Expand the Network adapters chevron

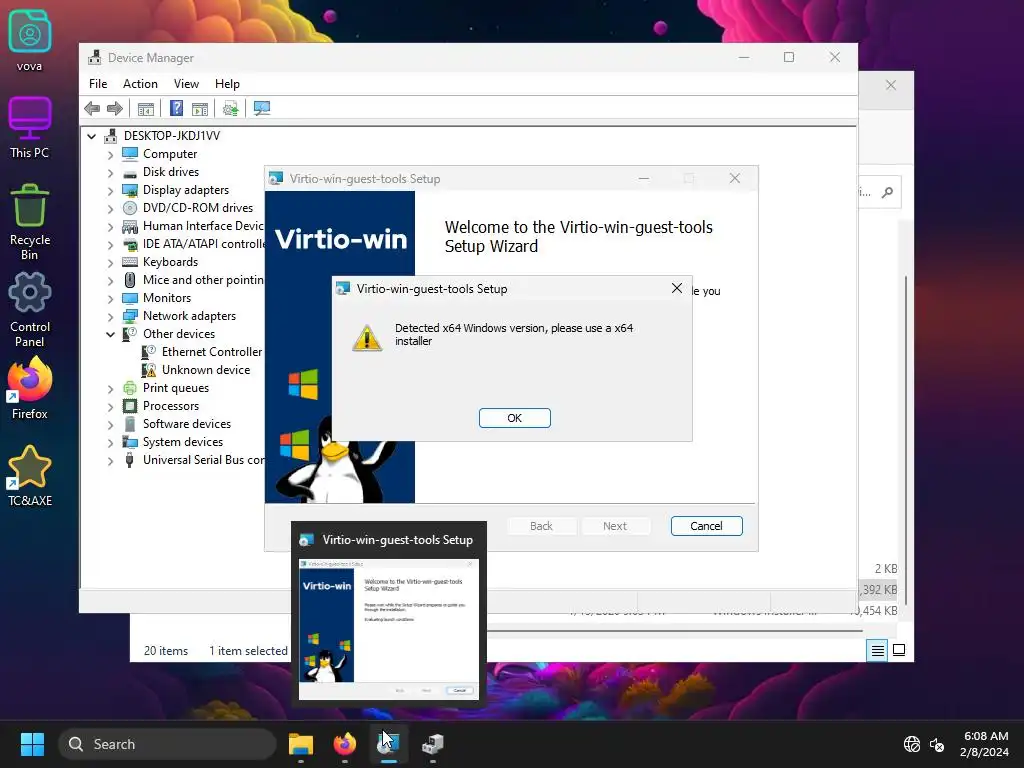tap(110, 317)
